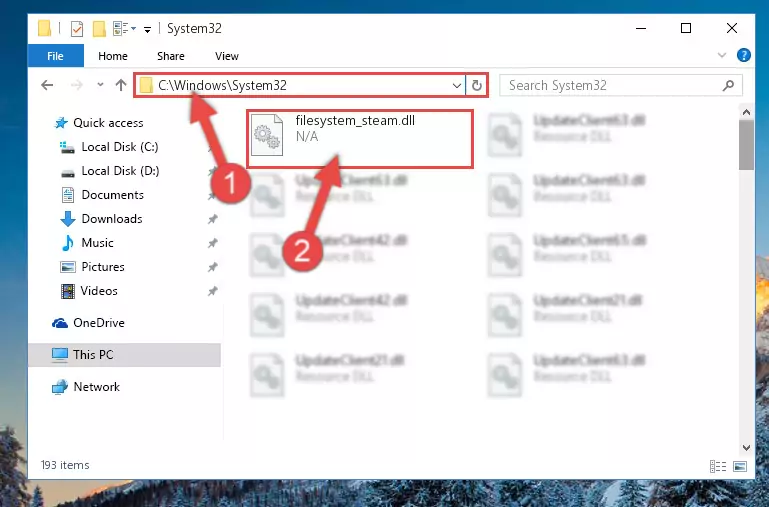Open Local Disk (C:) in sidebar

(120, 147)
